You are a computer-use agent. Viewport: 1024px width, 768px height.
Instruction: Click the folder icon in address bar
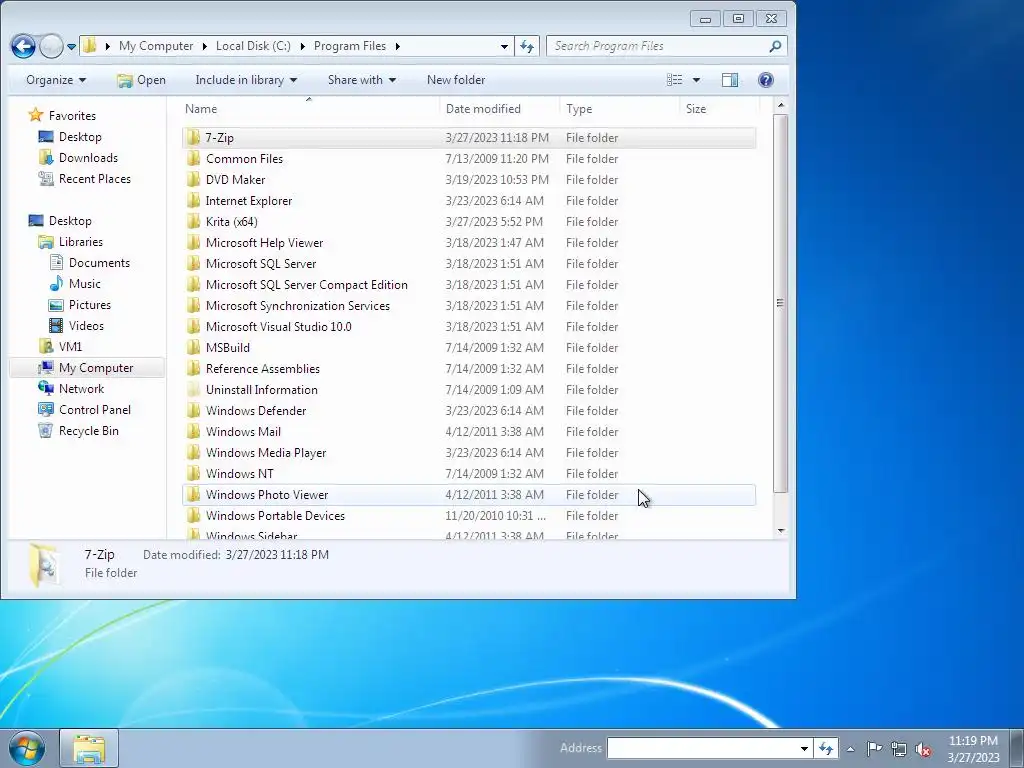coord(89,46)
